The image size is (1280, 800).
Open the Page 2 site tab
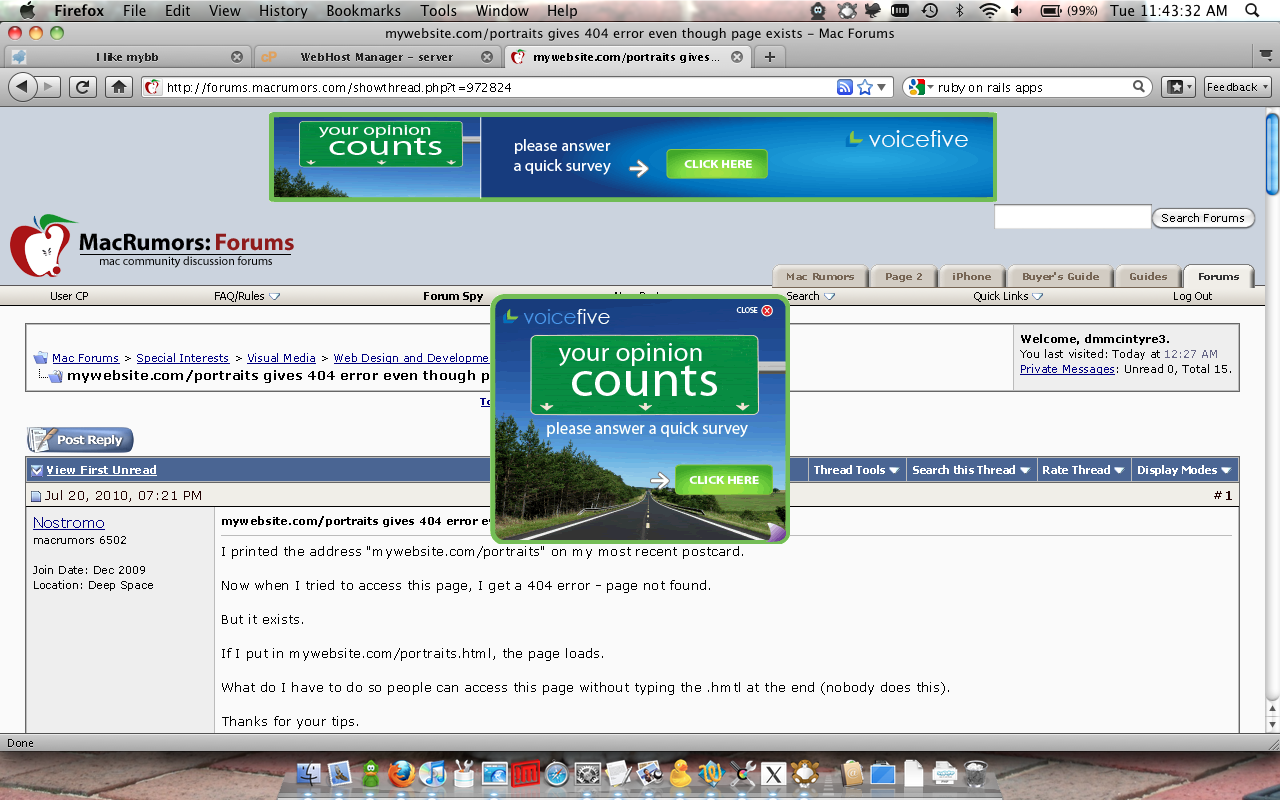coord(903,276)
